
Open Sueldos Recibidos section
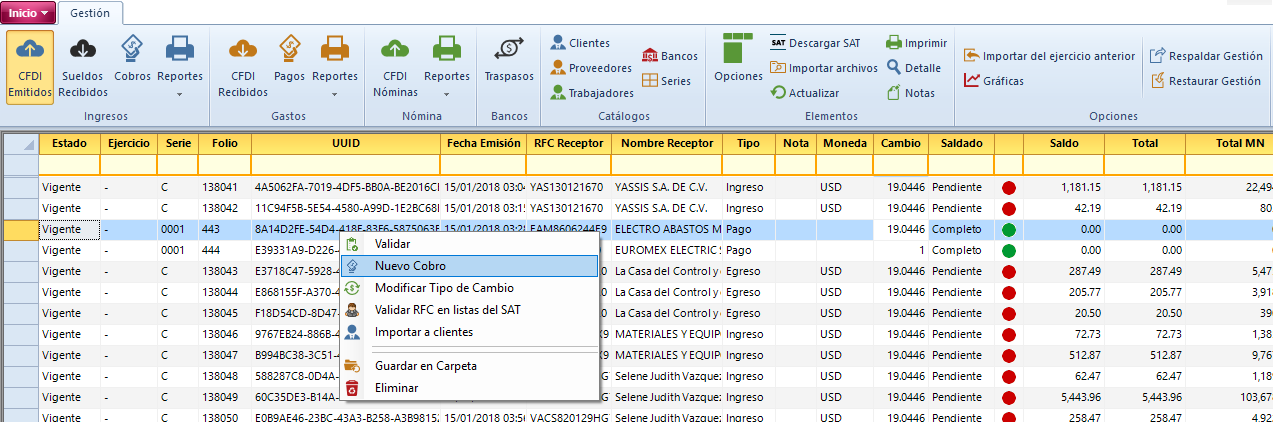[x=82, y=66]
